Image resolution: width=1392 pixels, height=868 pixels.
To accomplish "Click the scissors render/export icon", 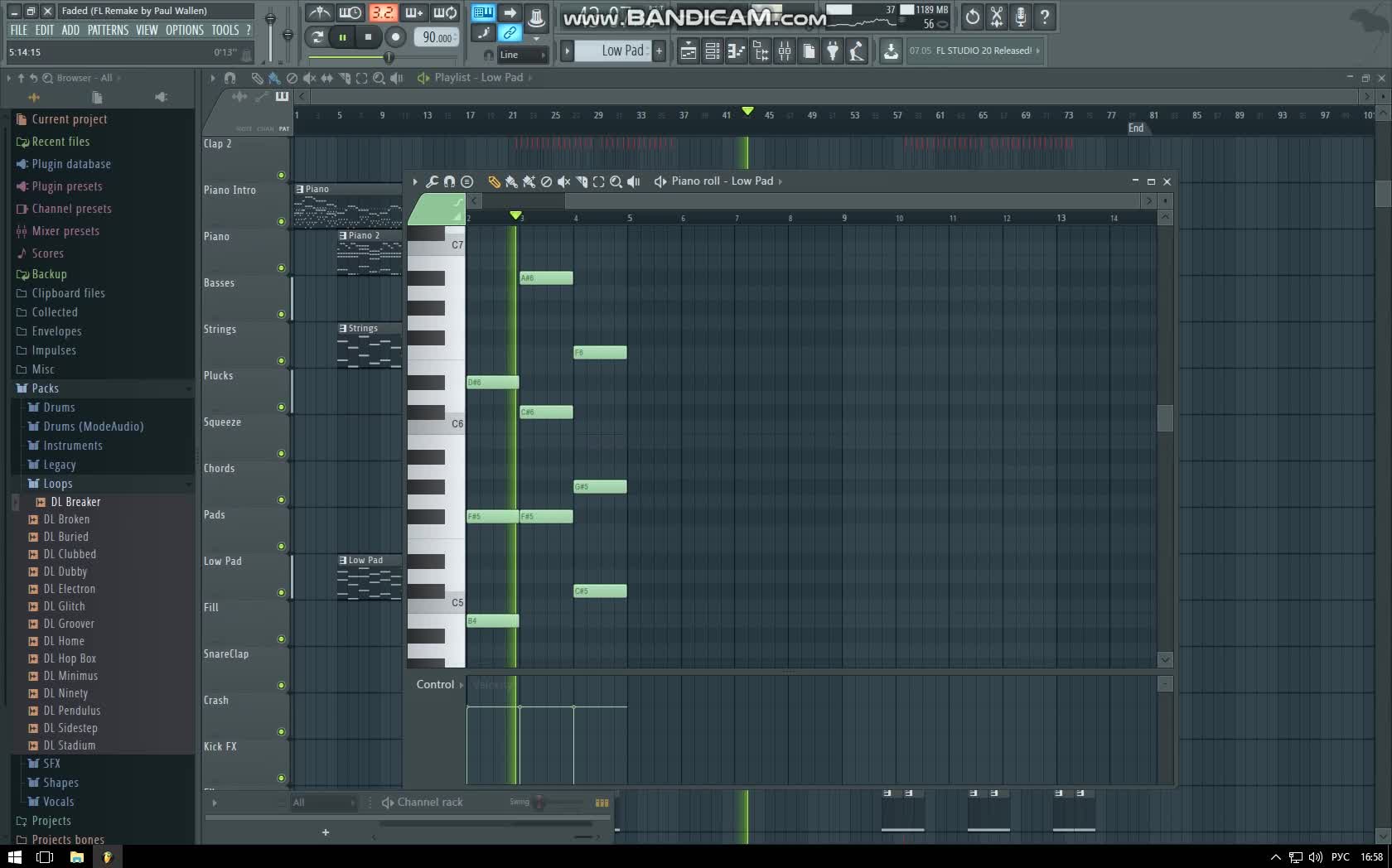I will click(x=997, y=17).
